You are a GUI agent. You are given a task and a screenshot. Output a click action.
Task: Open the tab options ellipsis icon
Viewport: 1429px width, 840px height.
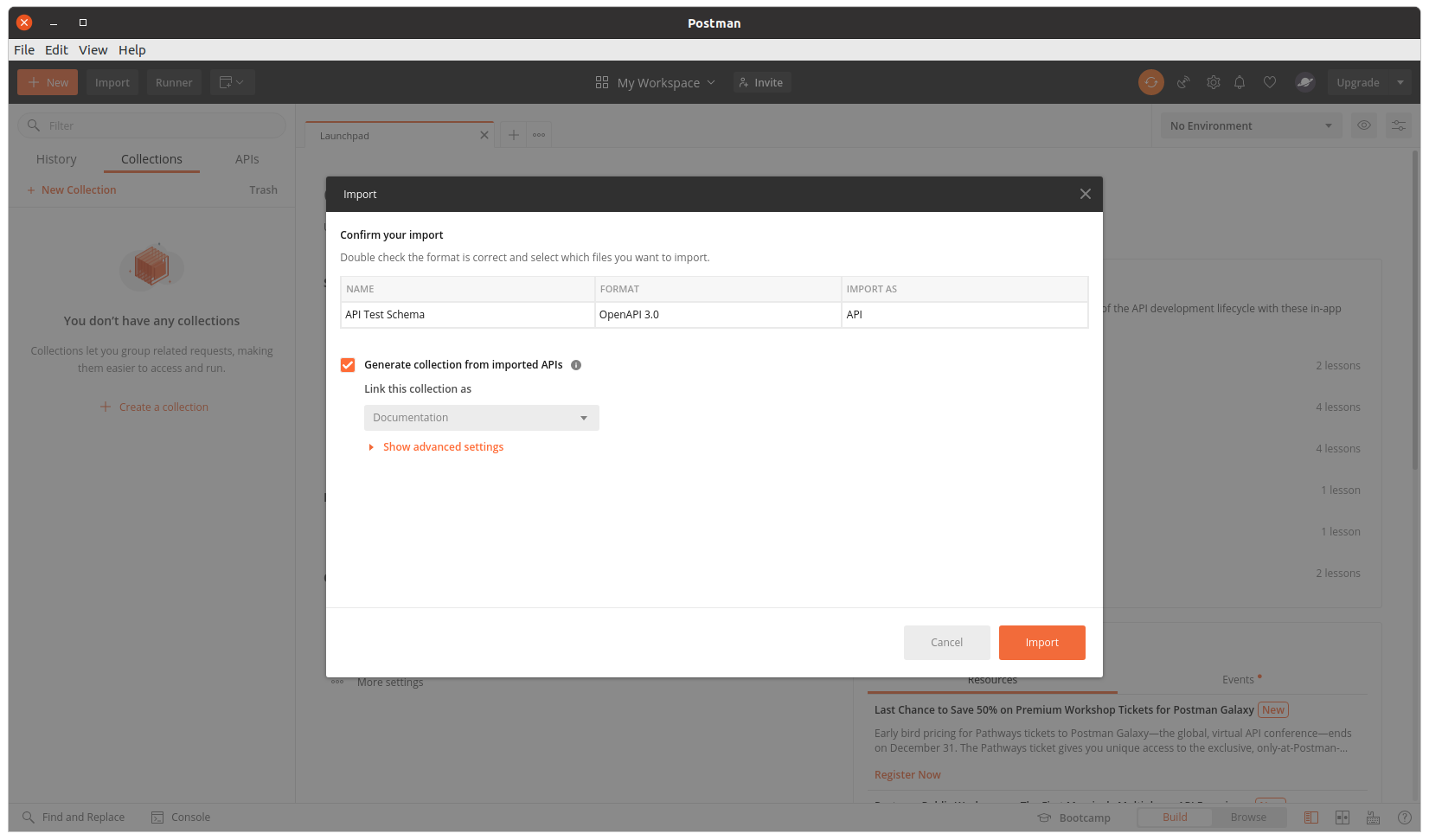(x=539, y=135)
